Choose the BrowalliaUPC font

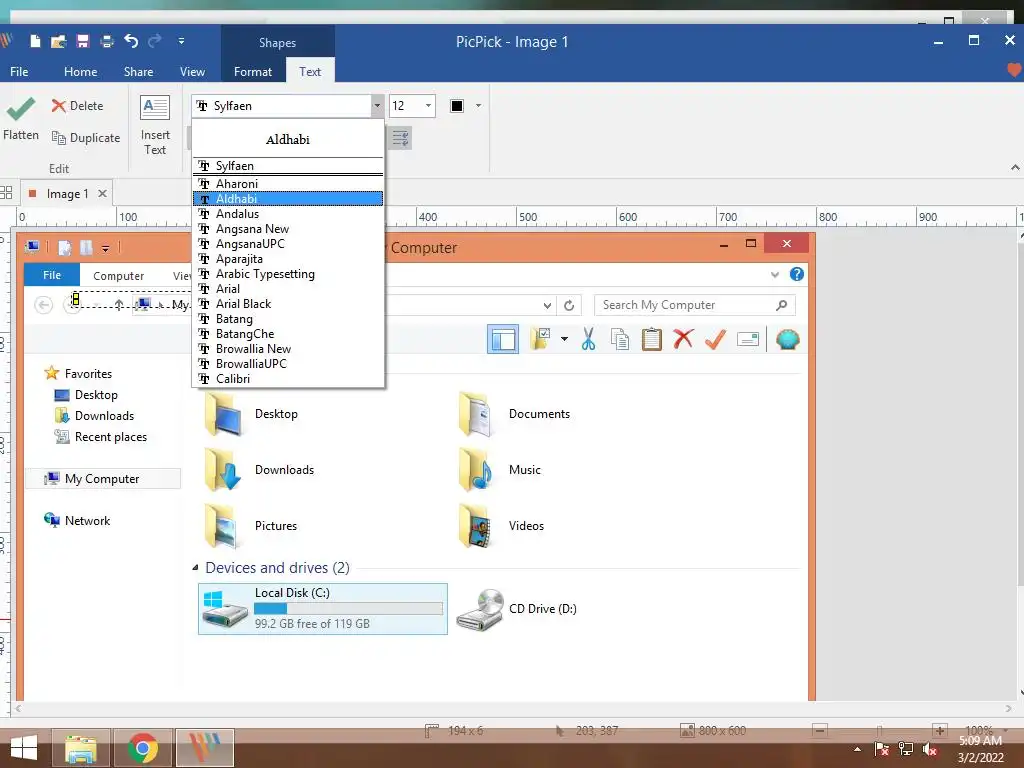pyautogui.click(x=288, y=364)
